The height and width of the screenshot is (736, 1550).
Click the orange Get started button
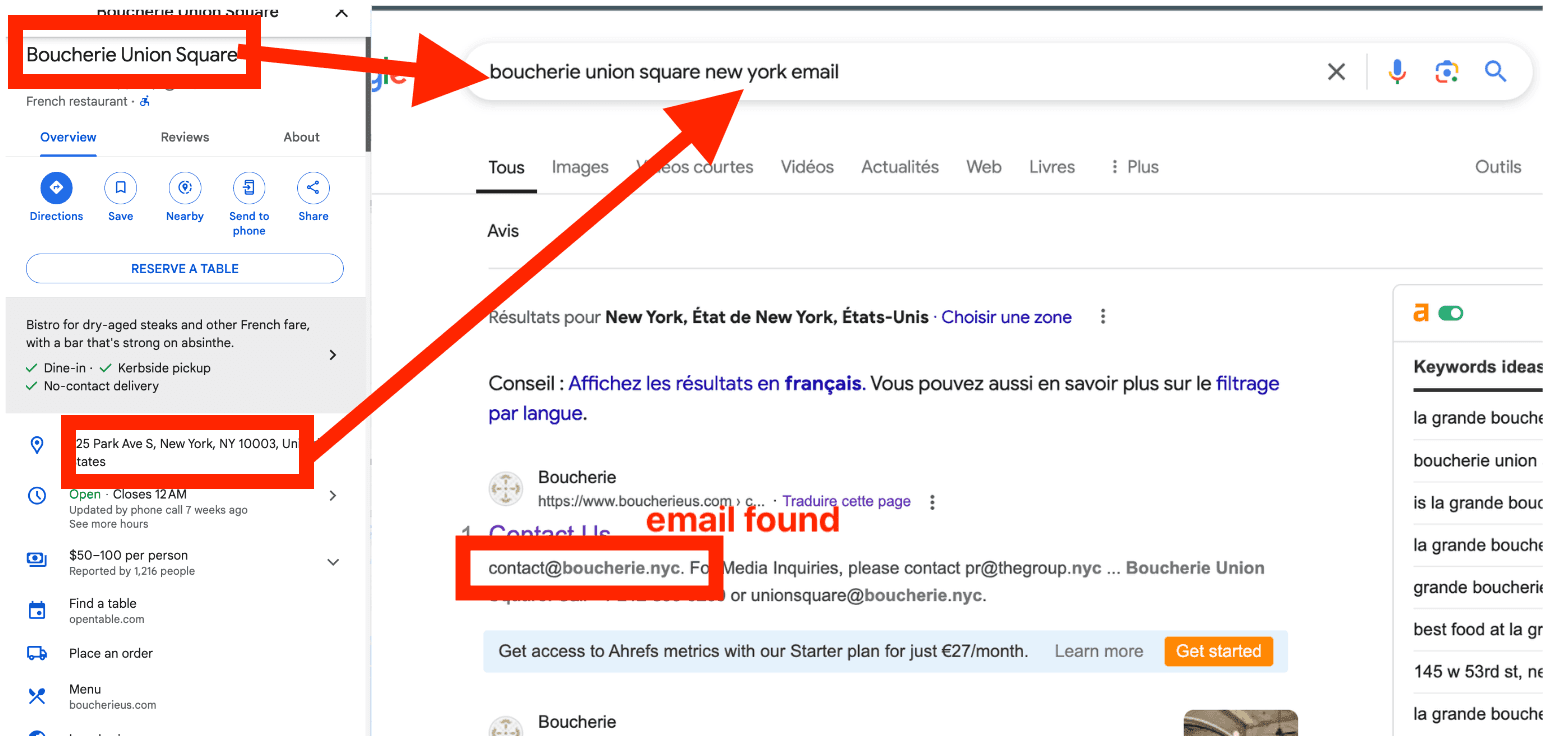(x=1218, y=651)
